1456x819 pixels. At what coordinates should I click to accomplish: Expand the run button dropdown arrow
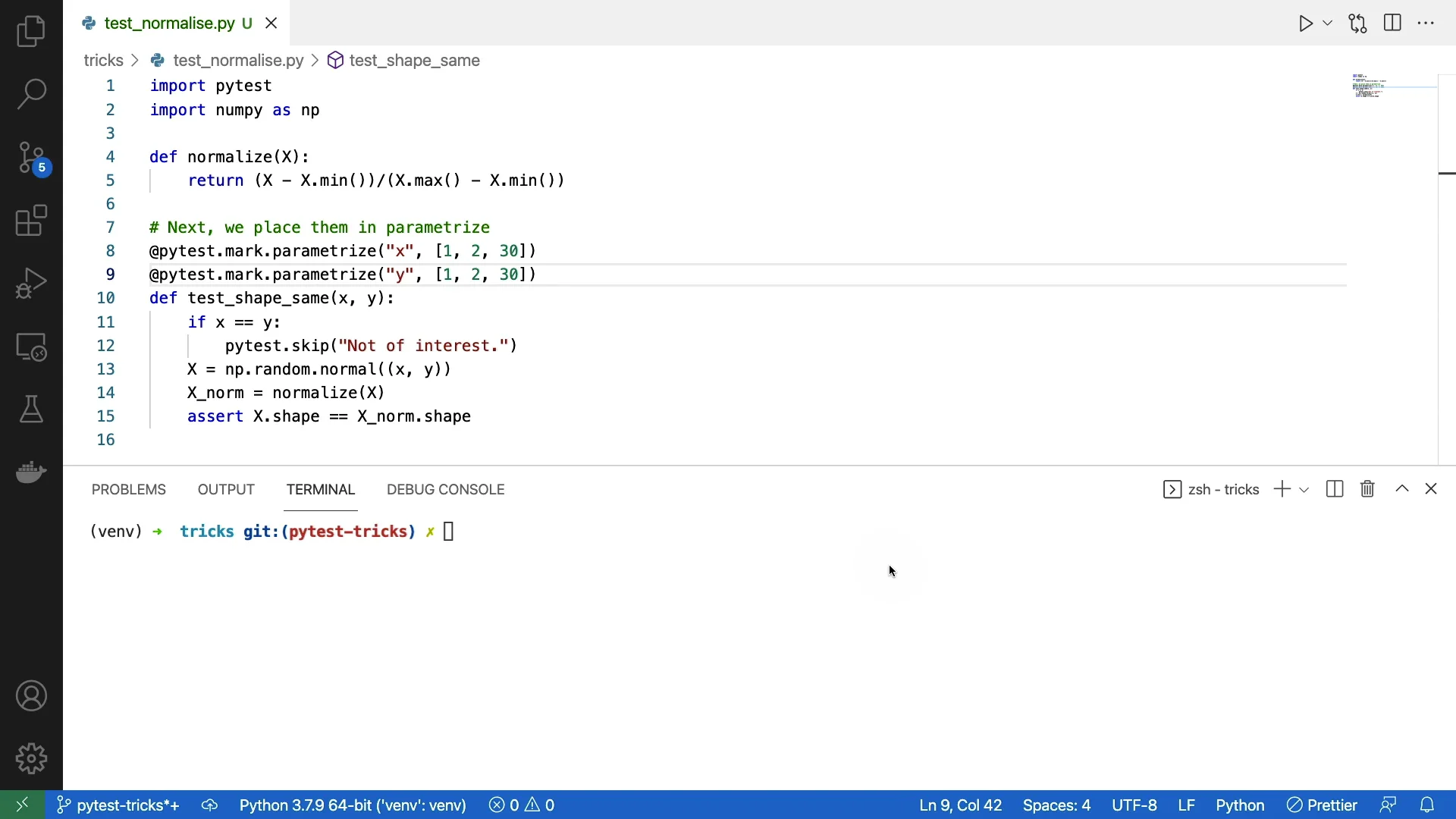tap(1329, 24)
